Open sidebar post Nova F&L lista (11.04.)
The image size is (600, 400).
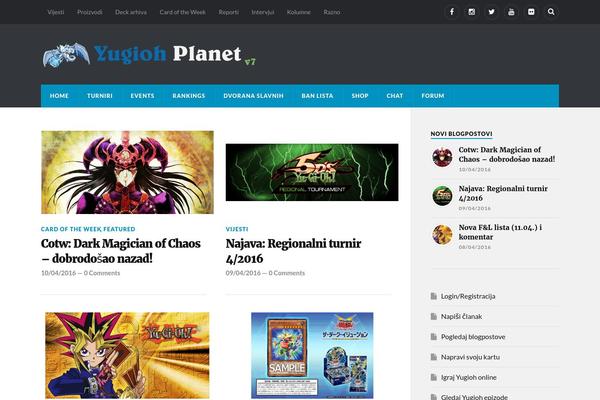(x=500, y=232)
